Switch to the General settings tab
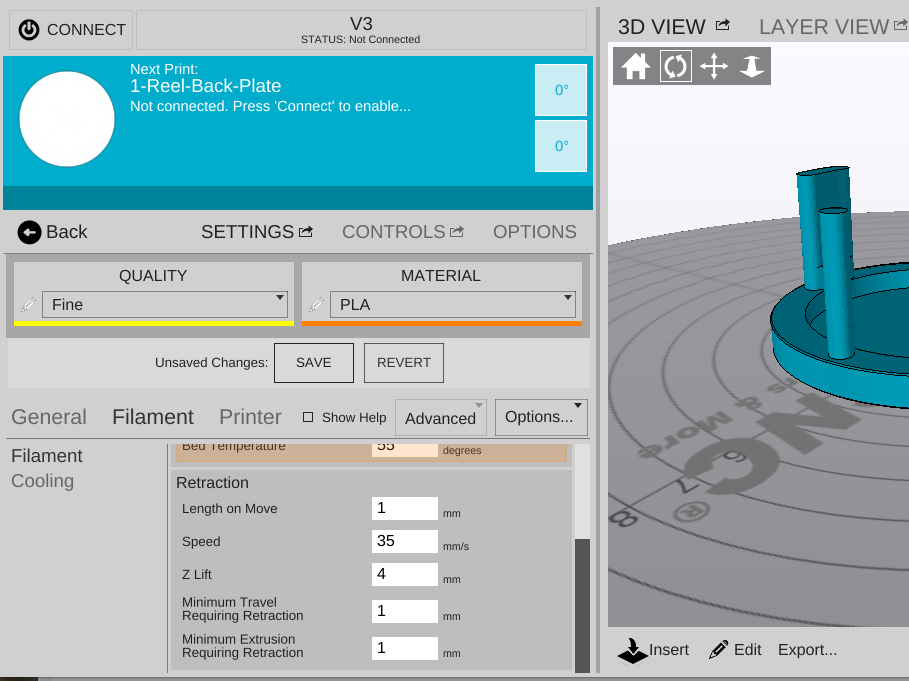 [x=49, y=417]
